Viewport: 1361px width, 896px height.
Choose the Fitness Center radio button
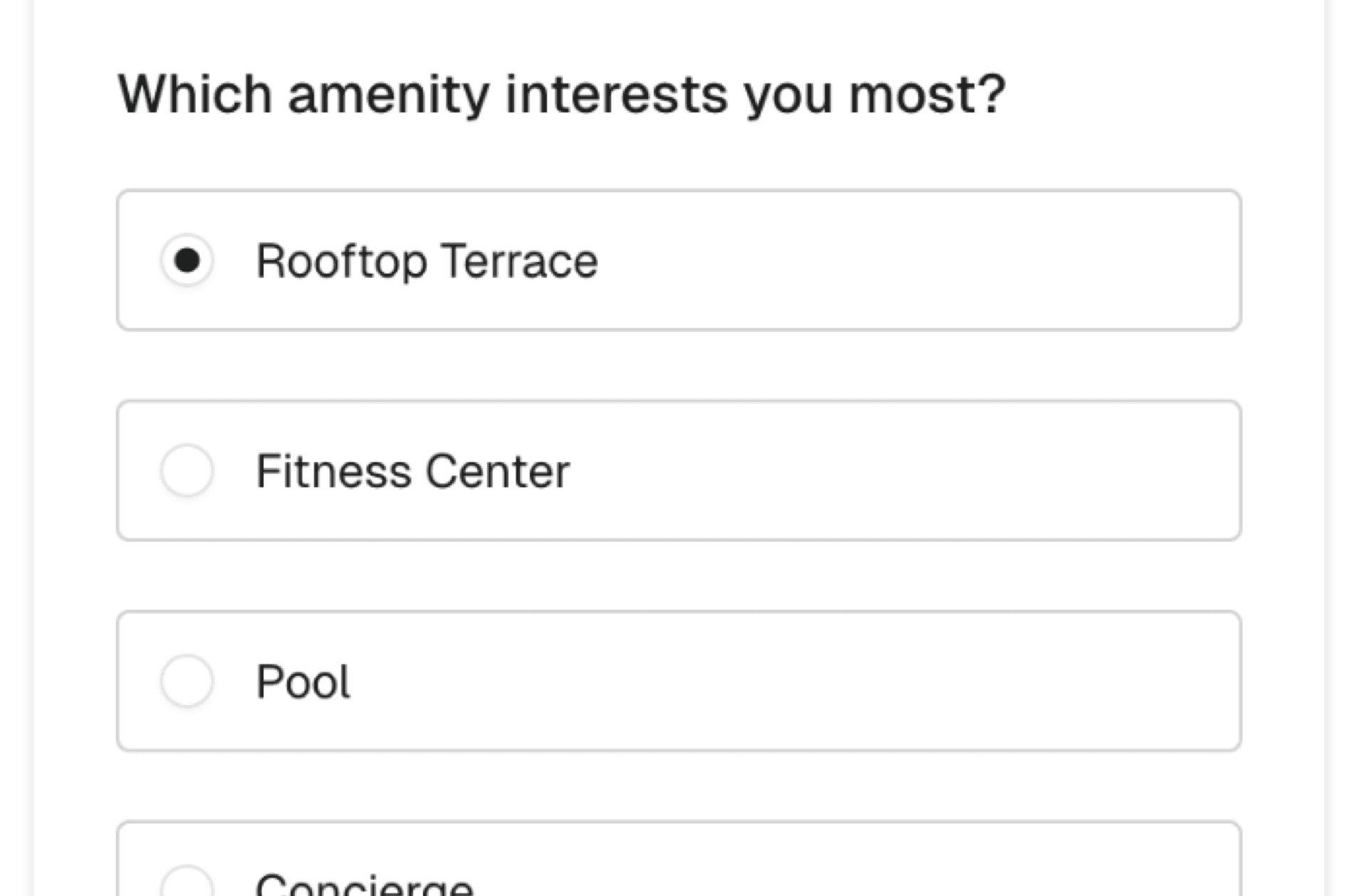tap(187, 471)
